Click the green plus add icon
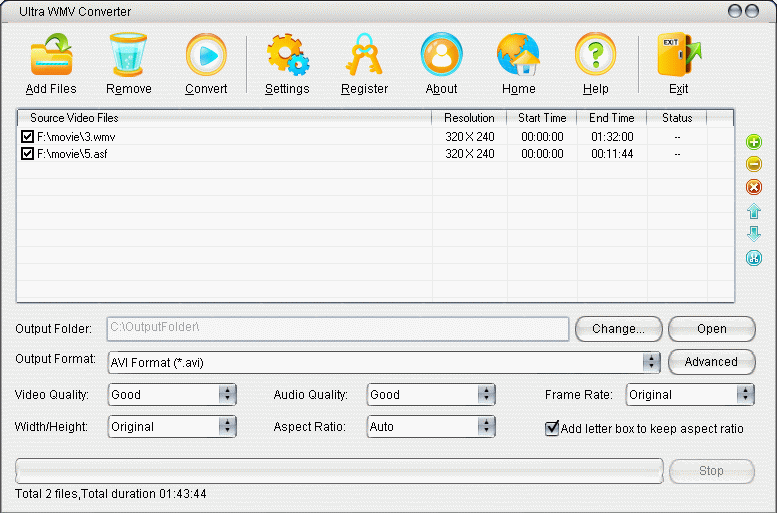 [x=754, y=142]
